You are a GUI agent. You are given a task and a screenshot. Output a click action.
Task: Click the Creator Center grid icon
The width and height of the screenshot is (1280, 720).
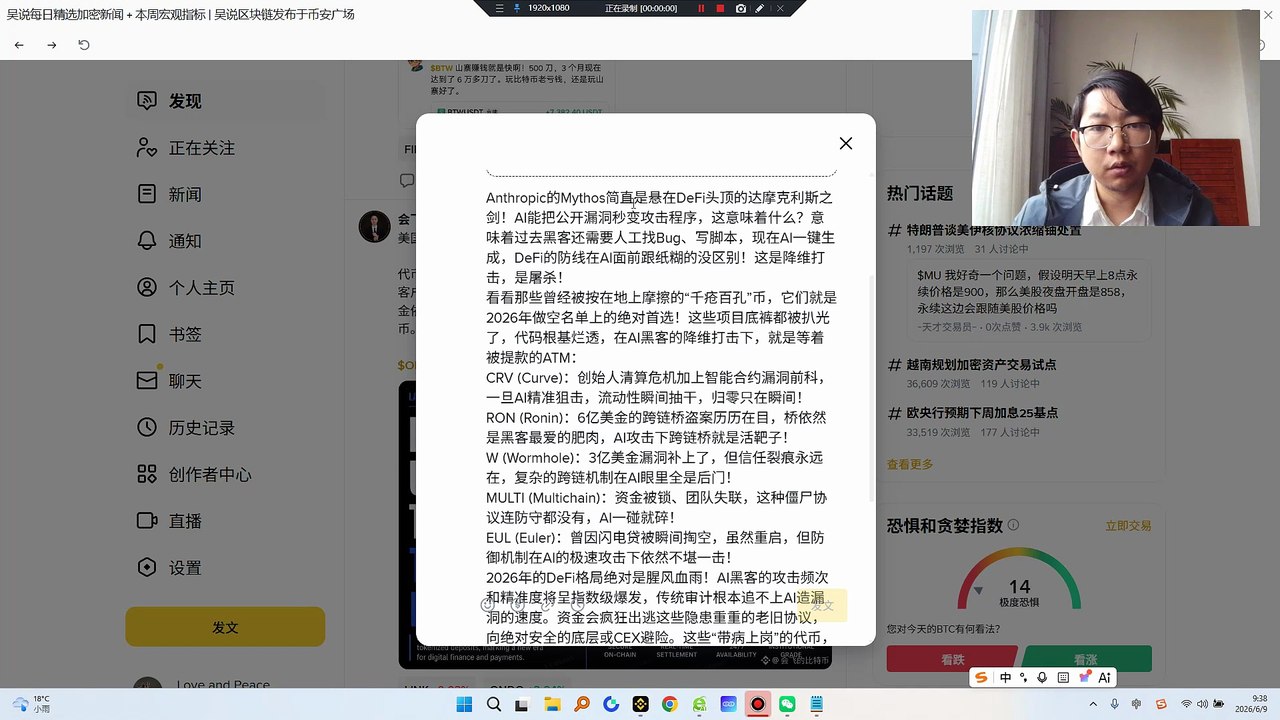pyautogui.click(x=147, y=474)
